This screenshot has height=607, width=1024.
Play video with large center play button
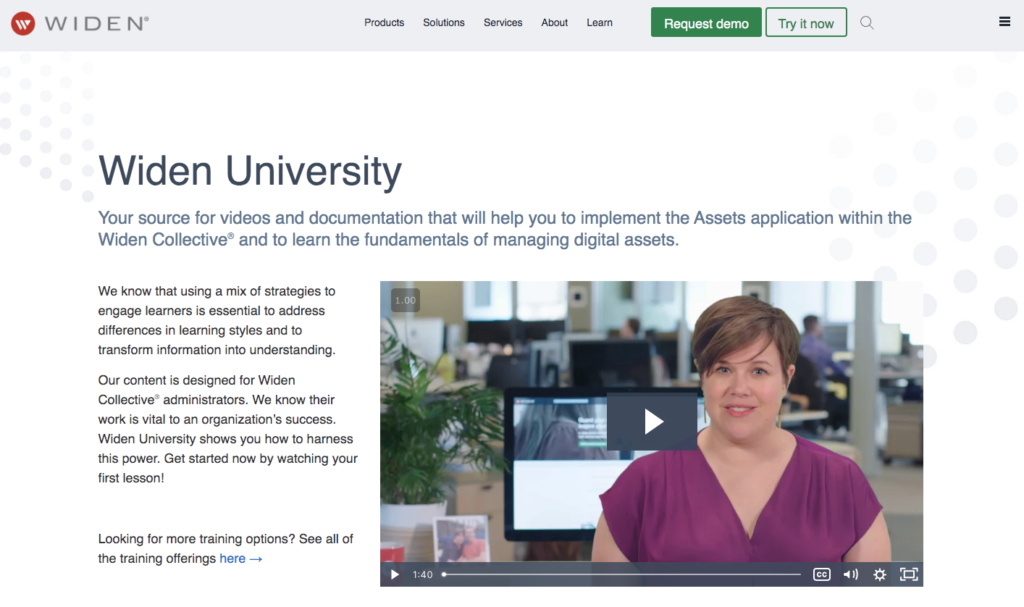point(652,421)
